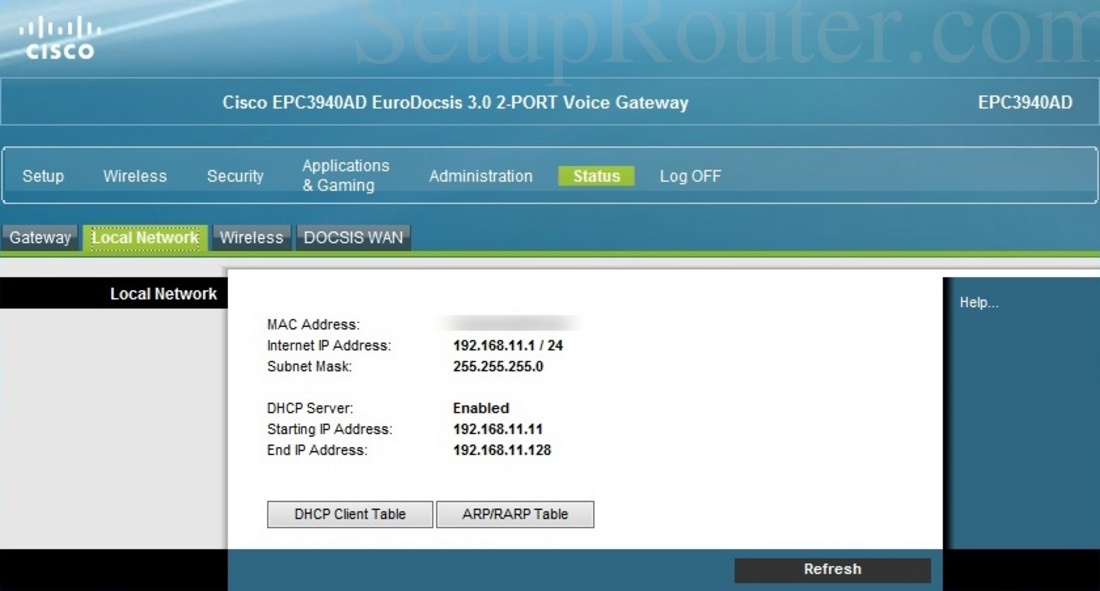This screenshot has height=591, width=1100.
Task: View the ARP/RARP Table
Action: pyautogui.click(x=515, y=513)
